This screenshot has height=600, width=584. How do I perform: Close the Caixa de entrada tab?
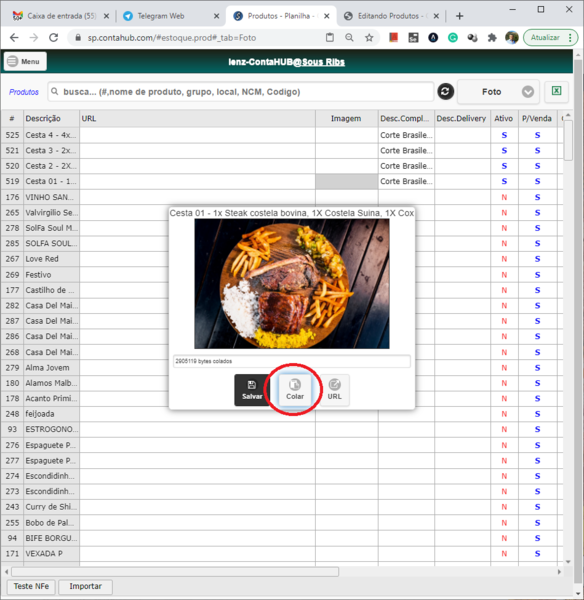(x=106, y=16)
